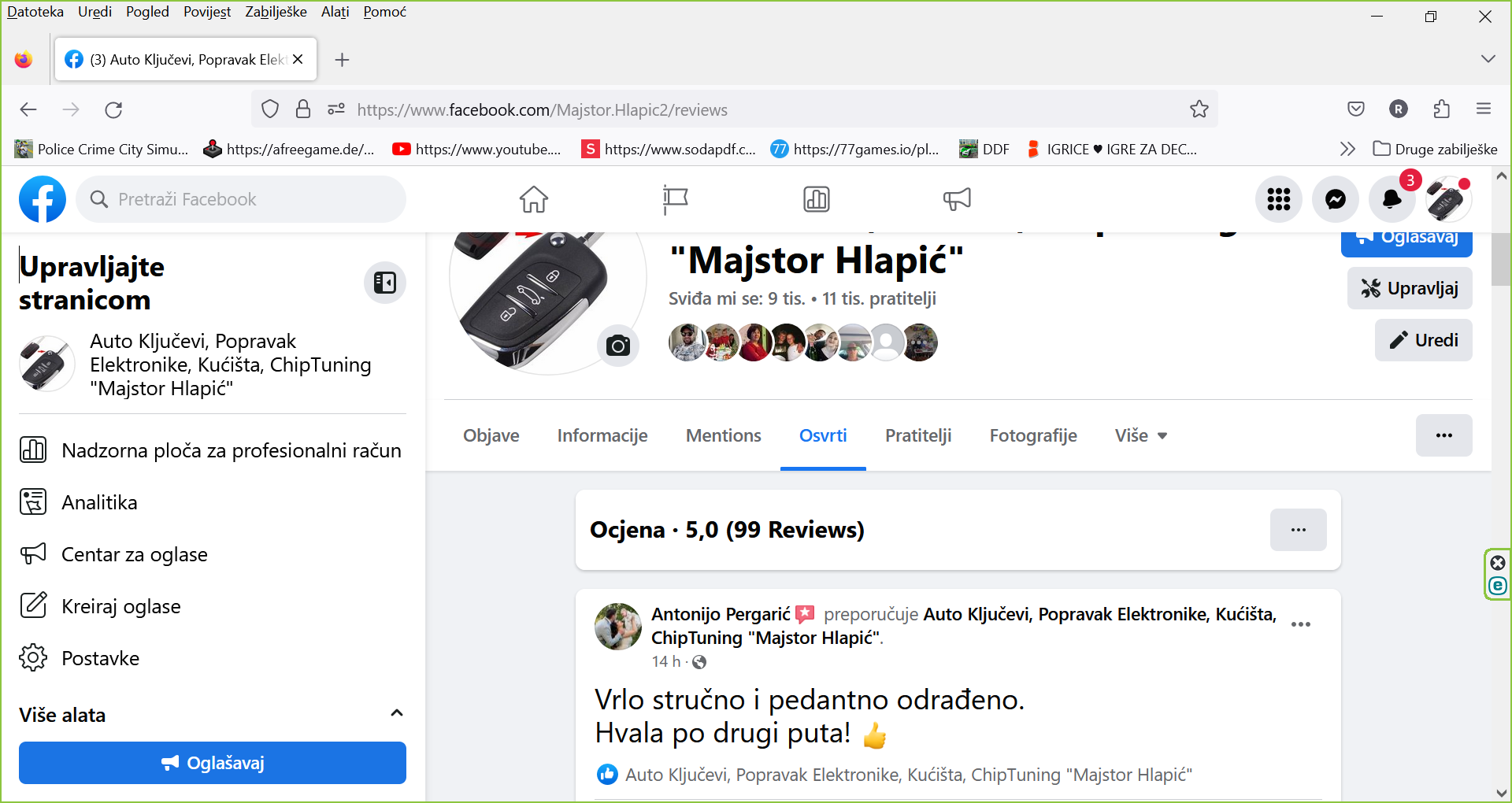Open Nadzorna ploča za profesionalni račun
Screen dimensions: 1512x803
211,450
